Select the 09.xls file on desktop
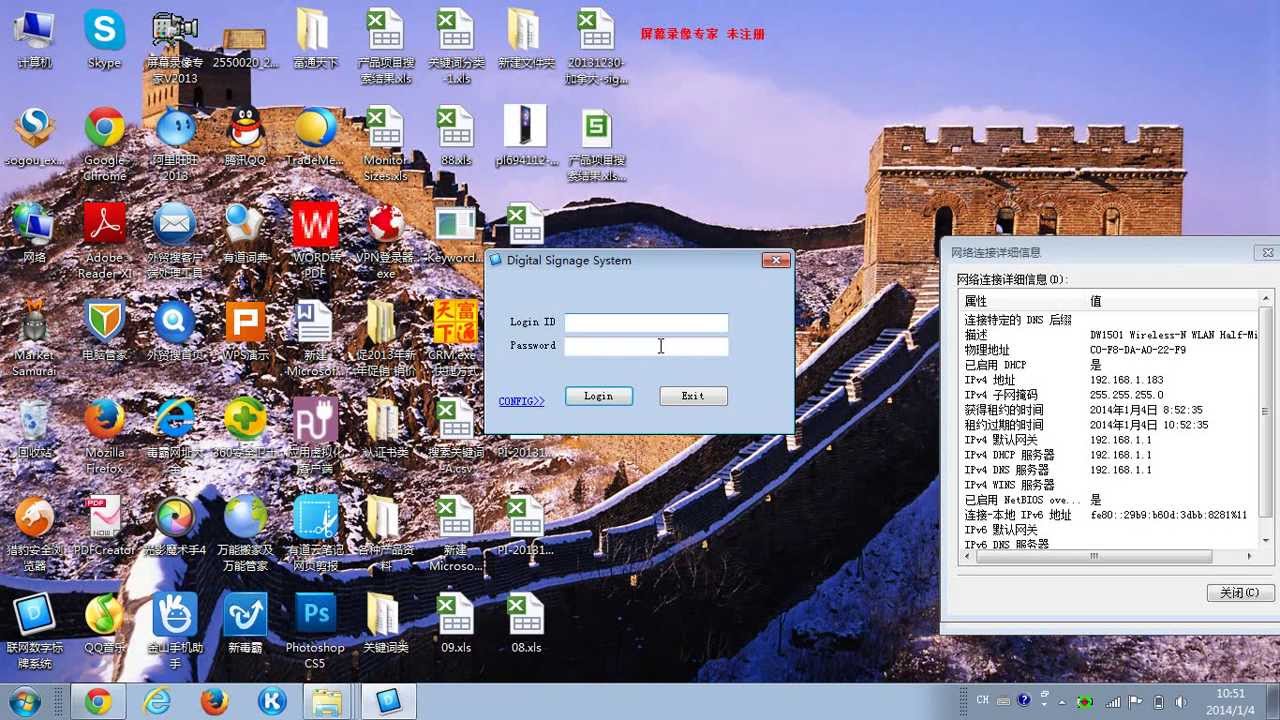1280x720 pixels. [x=456, y=622]
